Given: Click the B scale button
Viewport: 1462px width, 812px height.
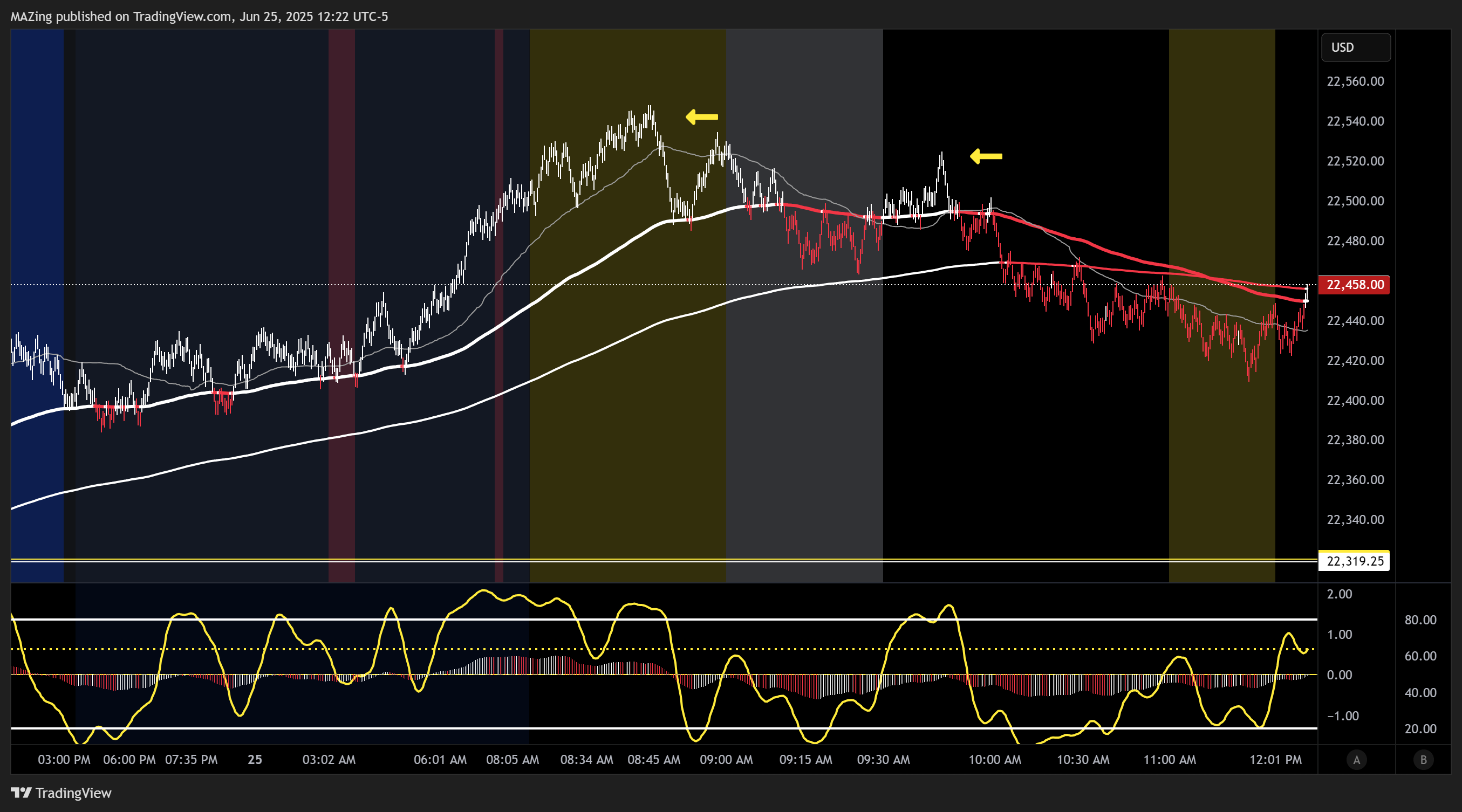Looking at the screenshot, I should (1423, 760).
